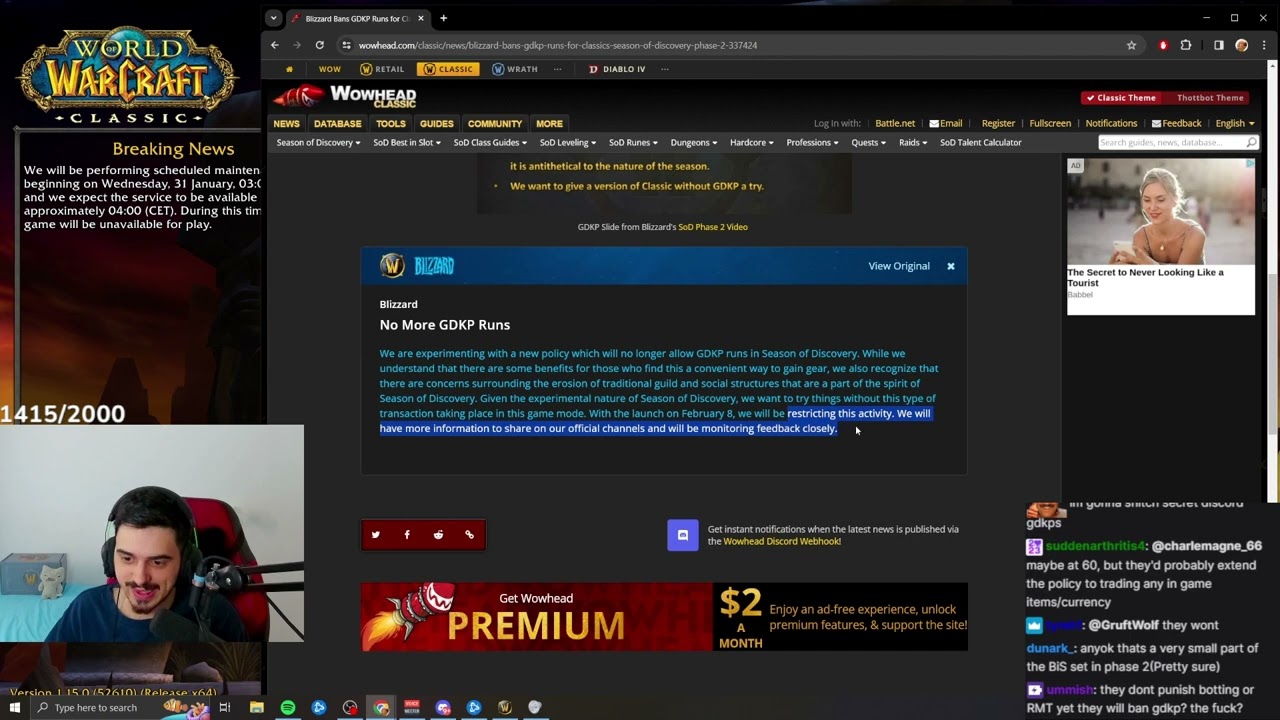
Task: Expand Raids menu
Action: coord(913,142)
